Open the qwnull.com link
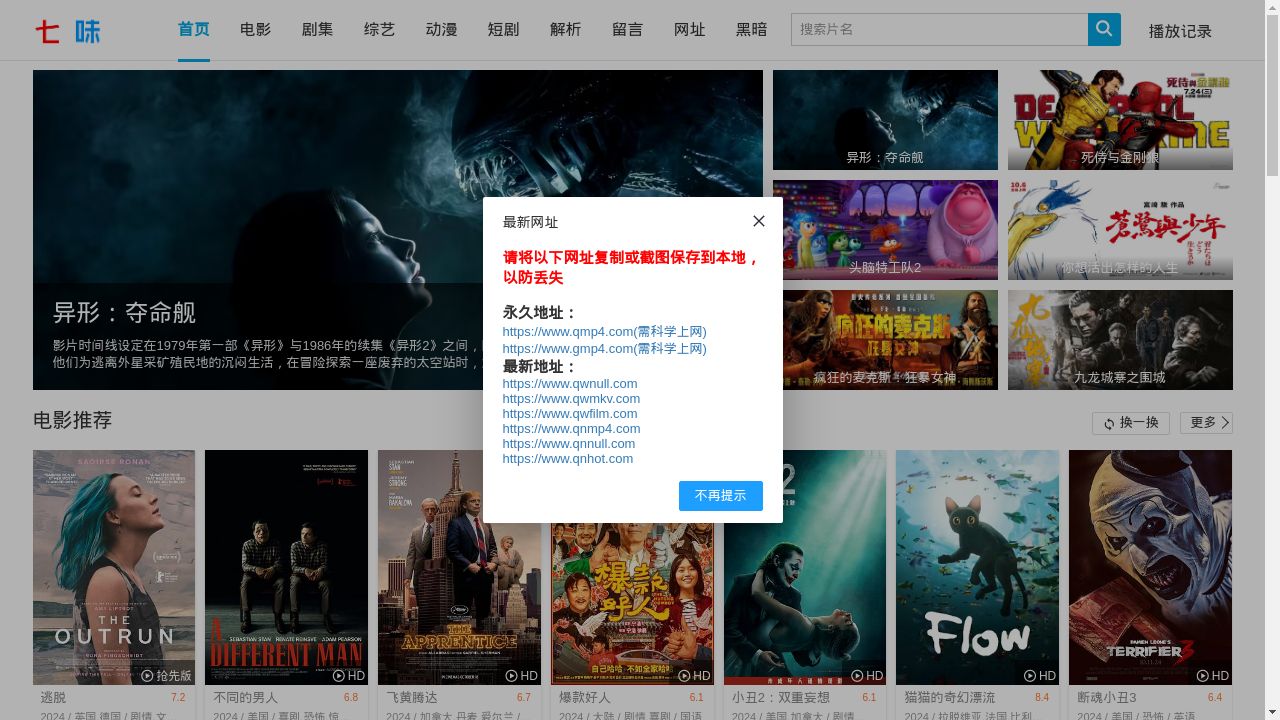Image resolution: width=1280 pixels, height=720 pixels. pyautogui.click(x=570, y=383)
